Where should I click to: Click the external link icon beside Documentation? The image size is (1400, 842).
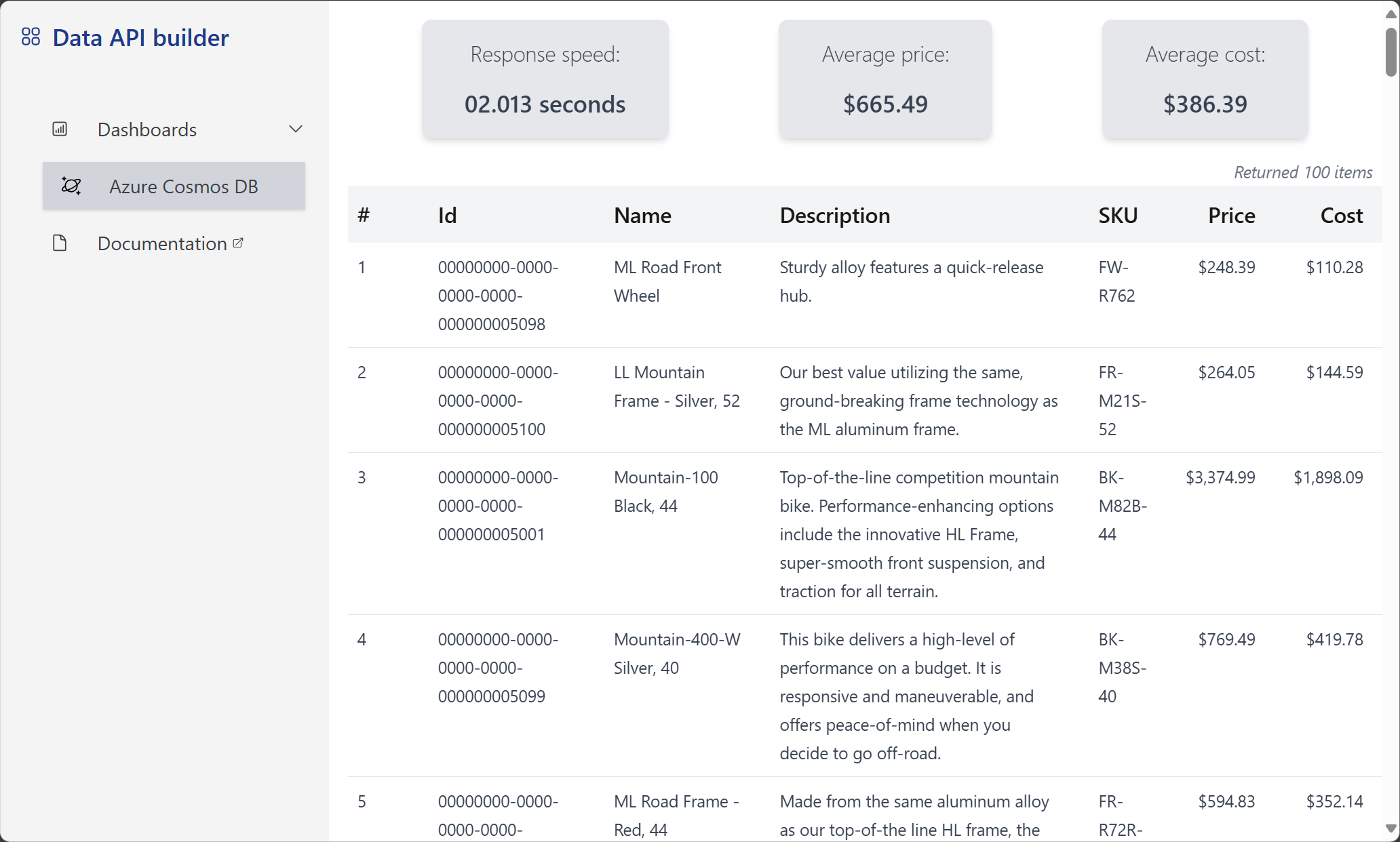(238, 243)
